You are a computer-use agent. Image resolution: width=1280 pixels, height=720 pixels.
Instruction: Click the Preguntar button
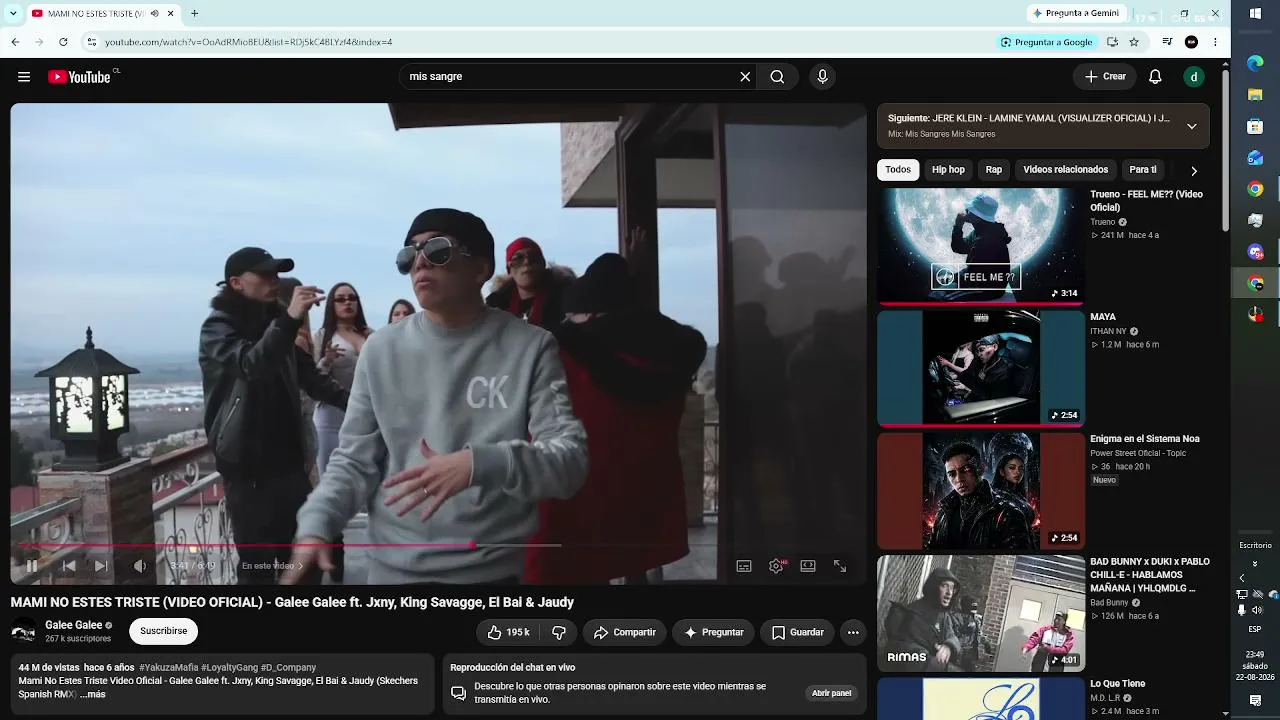(713, 632)
